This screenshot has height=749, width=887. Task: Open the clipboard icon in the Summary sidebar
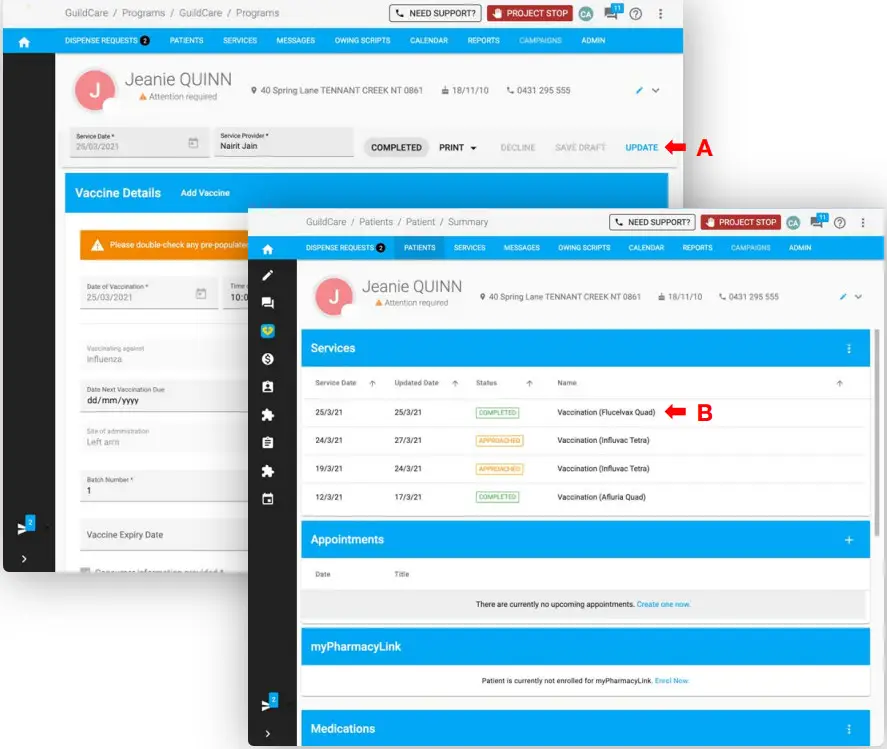(268, 442)
